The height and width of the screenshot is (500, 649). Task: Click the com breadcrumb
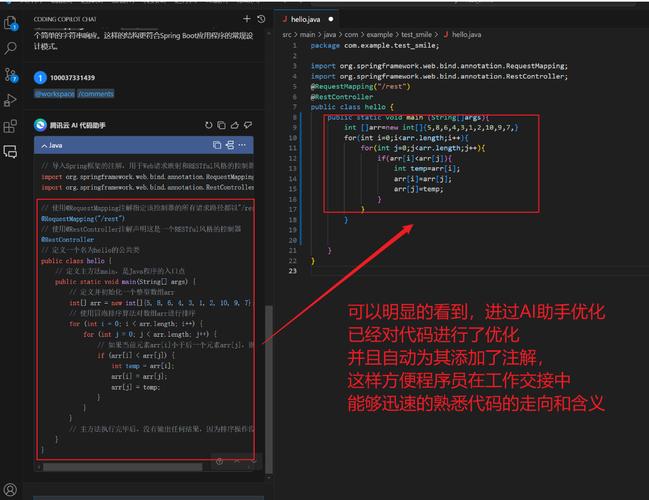[x=351, y=35]
